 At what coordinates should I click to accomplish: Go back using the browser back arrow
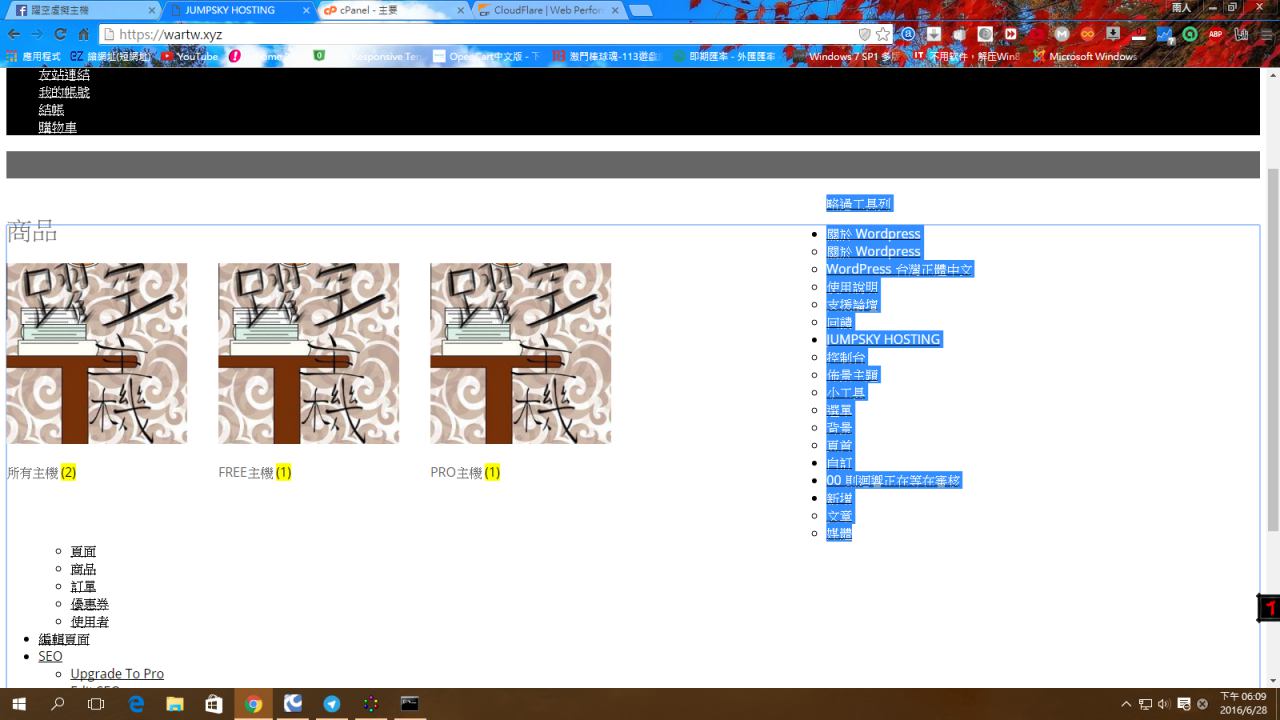pyautogui.click(x=14, y=34)
